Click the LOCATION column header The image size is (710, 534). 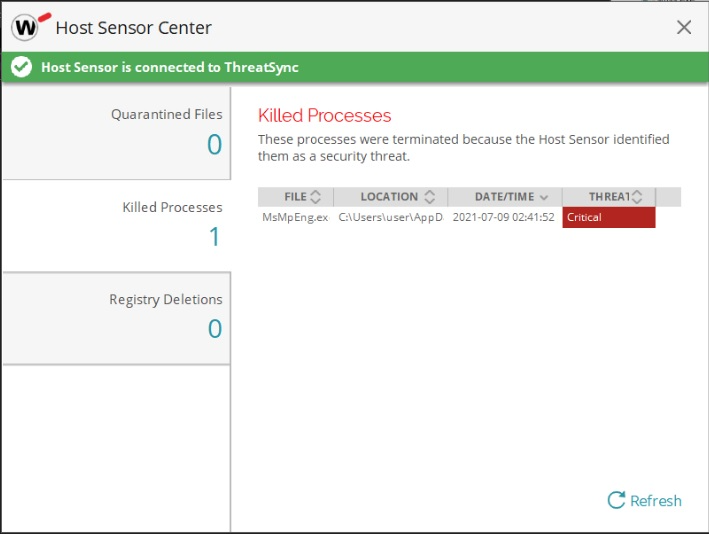tap(389, 197)
